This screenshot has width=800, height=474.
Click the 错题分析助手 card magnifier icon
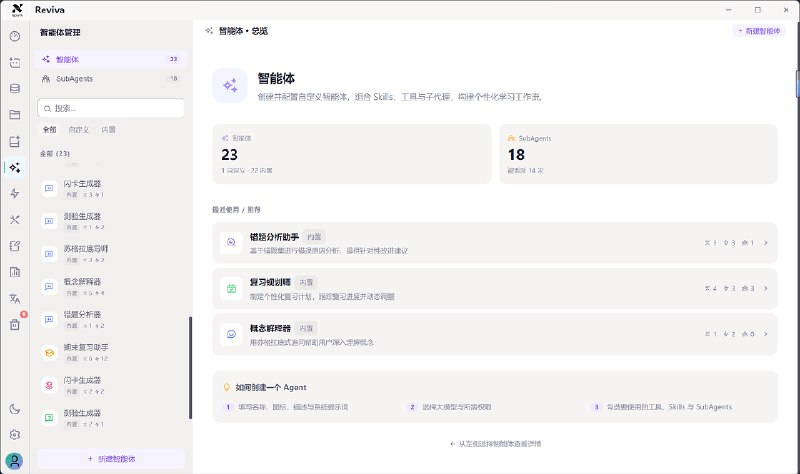[231, 242]
